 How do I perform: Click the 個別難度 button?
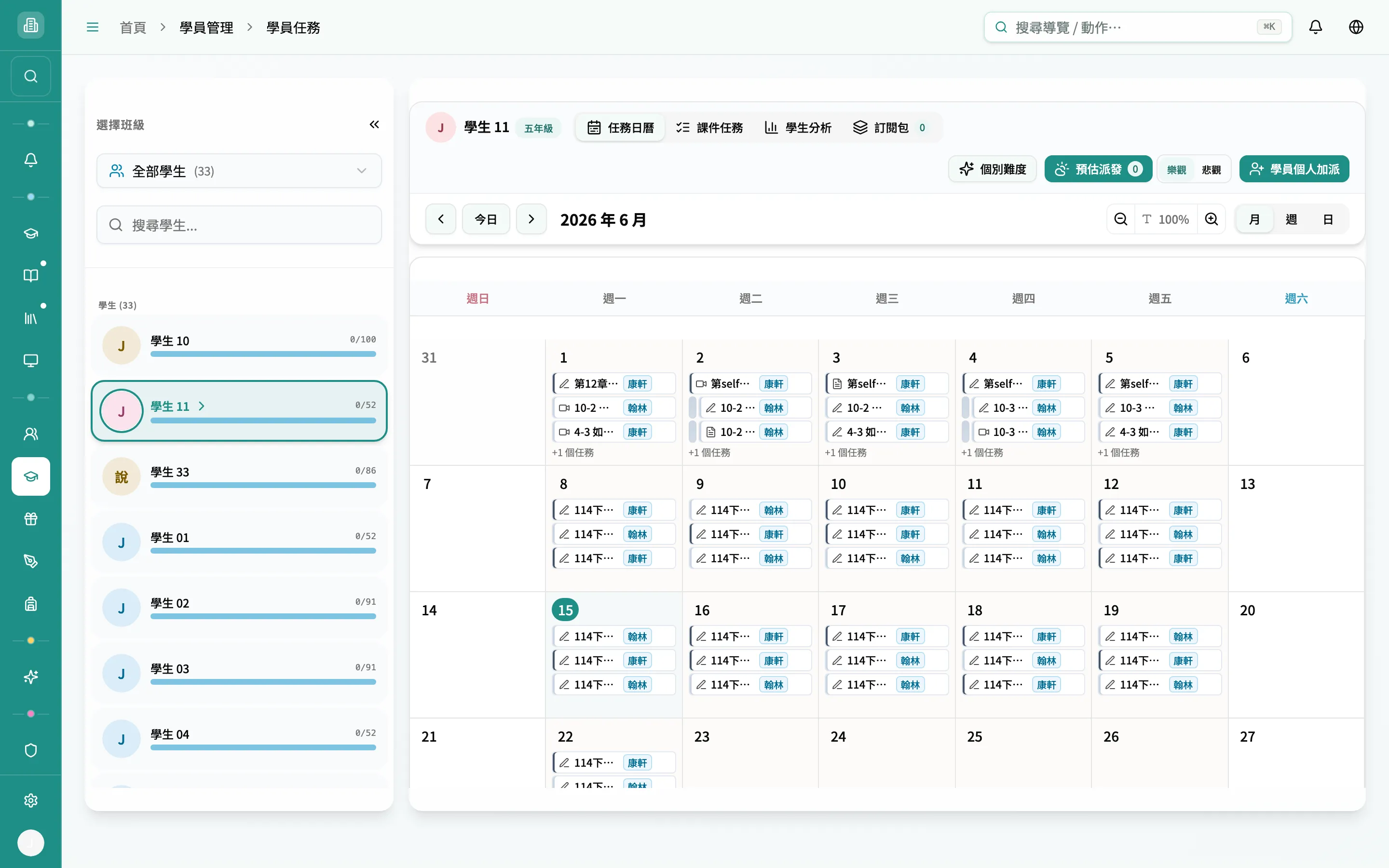993,169
